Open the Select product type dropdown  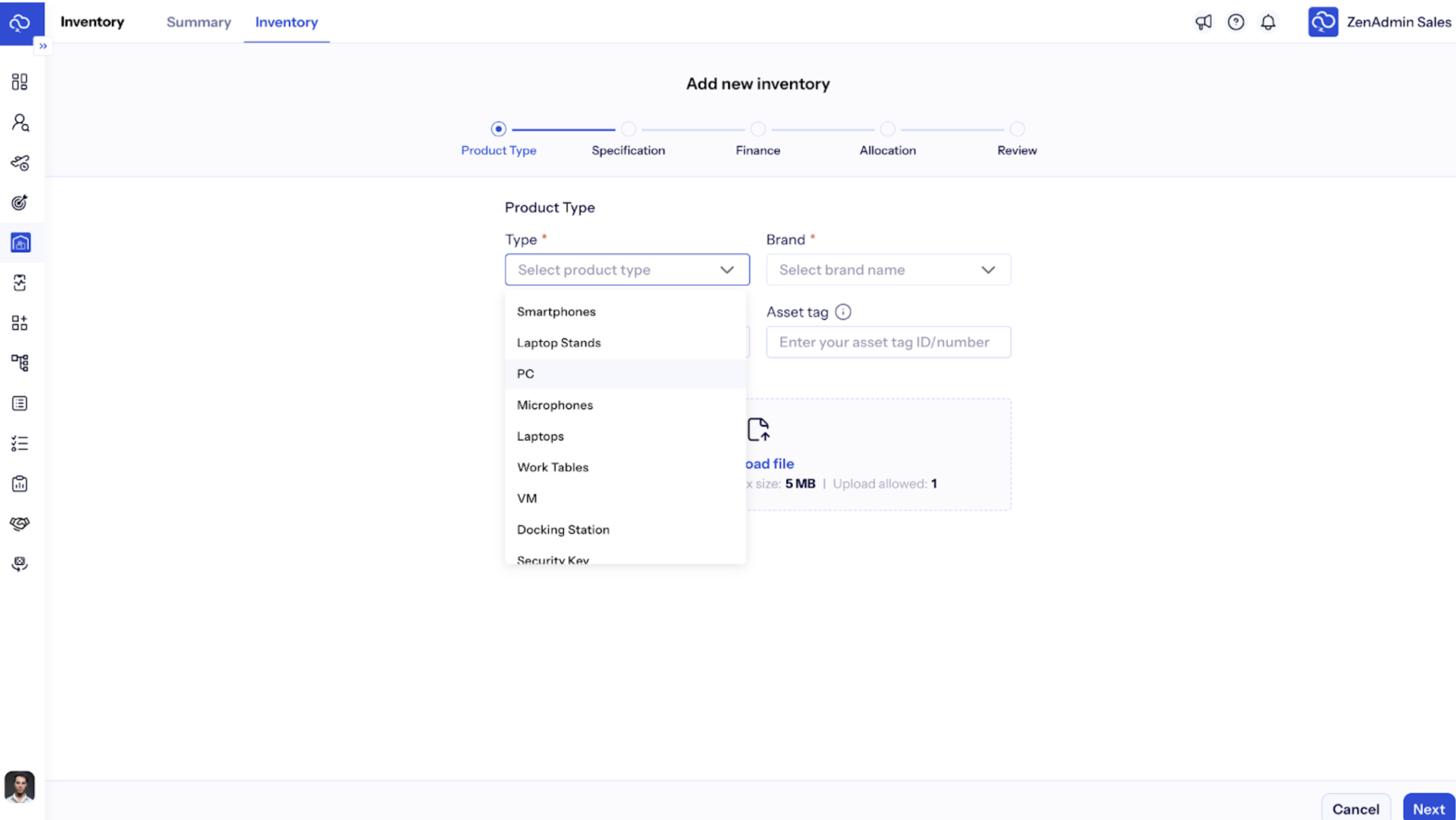pos(626,269)
